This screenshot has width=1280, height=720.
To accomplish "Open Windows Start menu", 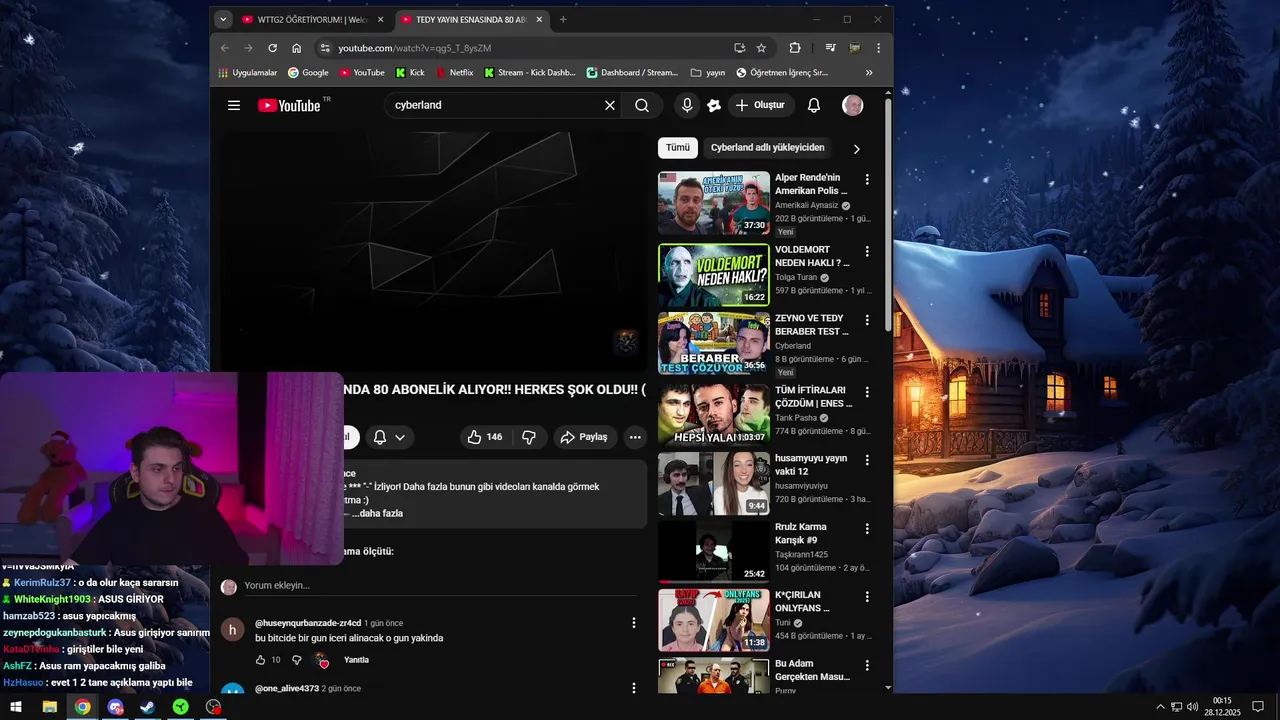I will point(16,707).
